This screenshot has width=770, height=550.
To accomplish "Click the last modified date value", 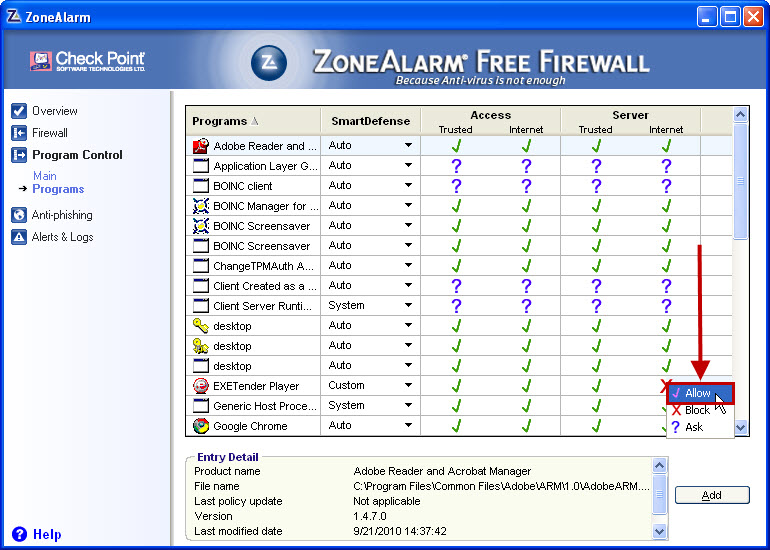I will click(400, 531).
